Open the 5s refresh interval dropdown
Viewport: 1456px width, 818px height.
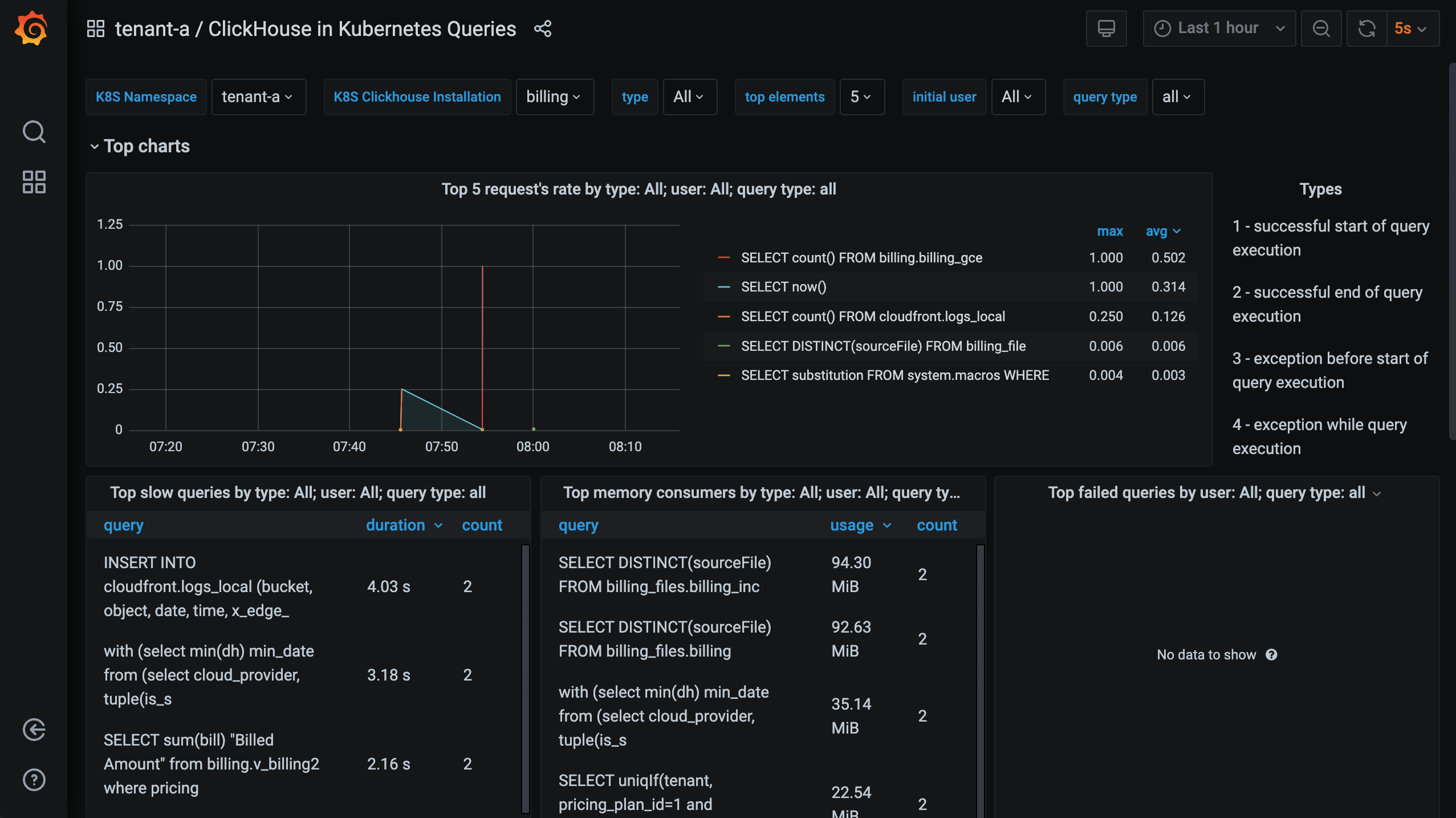1413,29
